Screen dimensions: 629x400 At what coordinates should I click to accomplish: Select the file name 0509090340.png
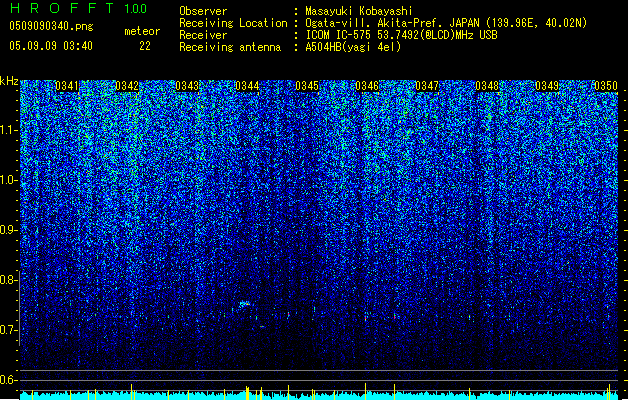51,27
